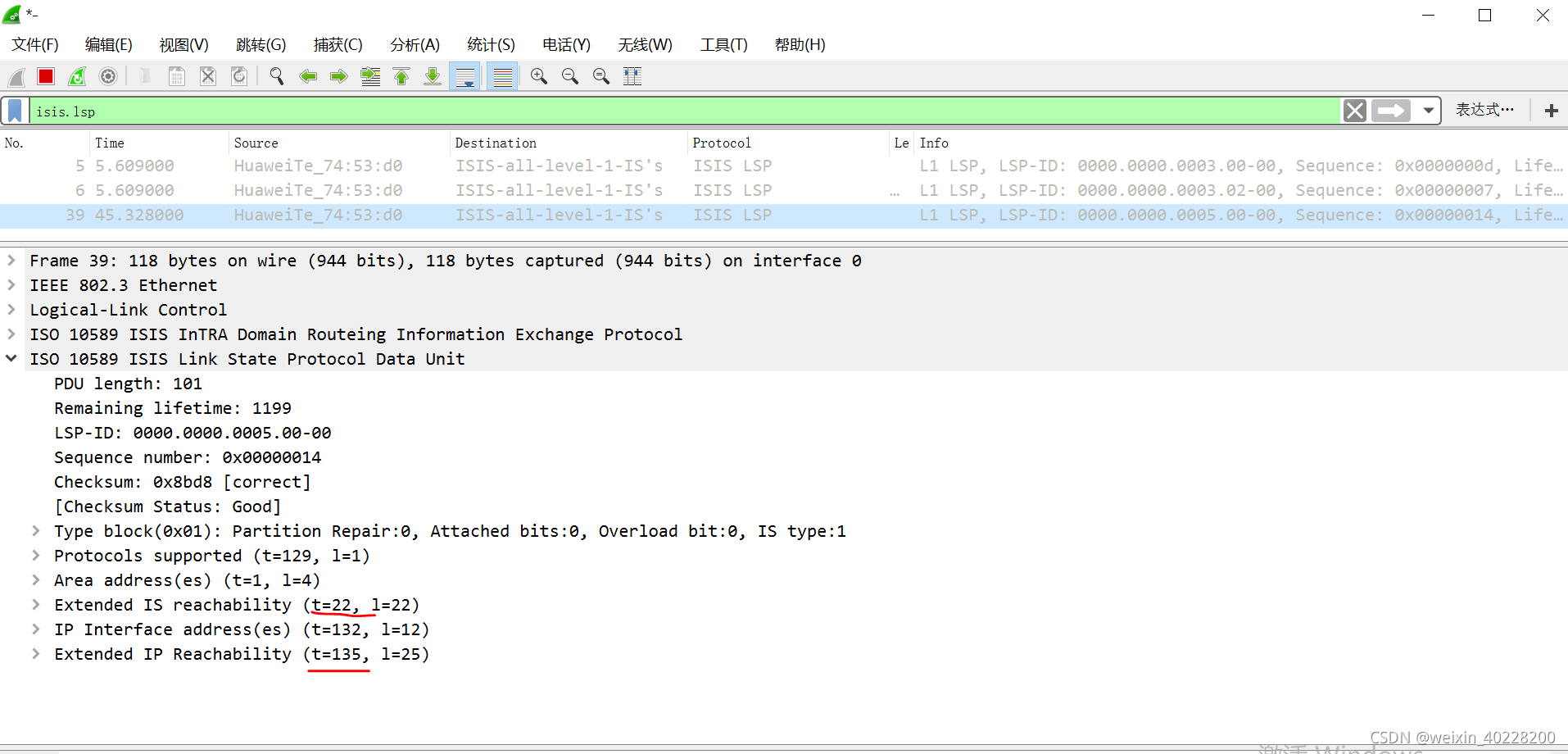Apply the display filter arrow button
Image resolution: width=1568 pixels, height=754 pixels.
pos(1391,111)
